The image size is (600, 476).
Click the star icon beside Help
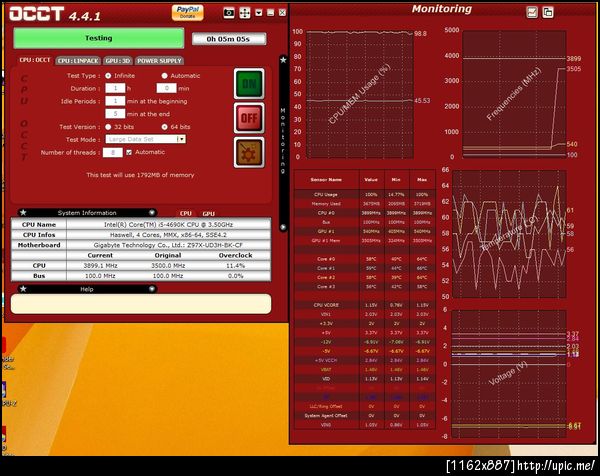click(23, 289)
